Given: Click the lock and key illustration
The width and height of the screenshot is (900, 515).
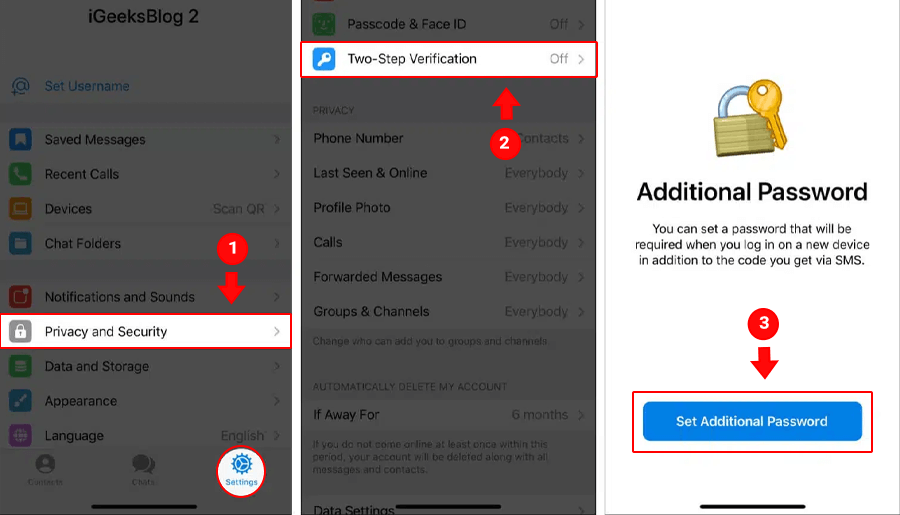Looking at the screenshot, I should (750, 118).
